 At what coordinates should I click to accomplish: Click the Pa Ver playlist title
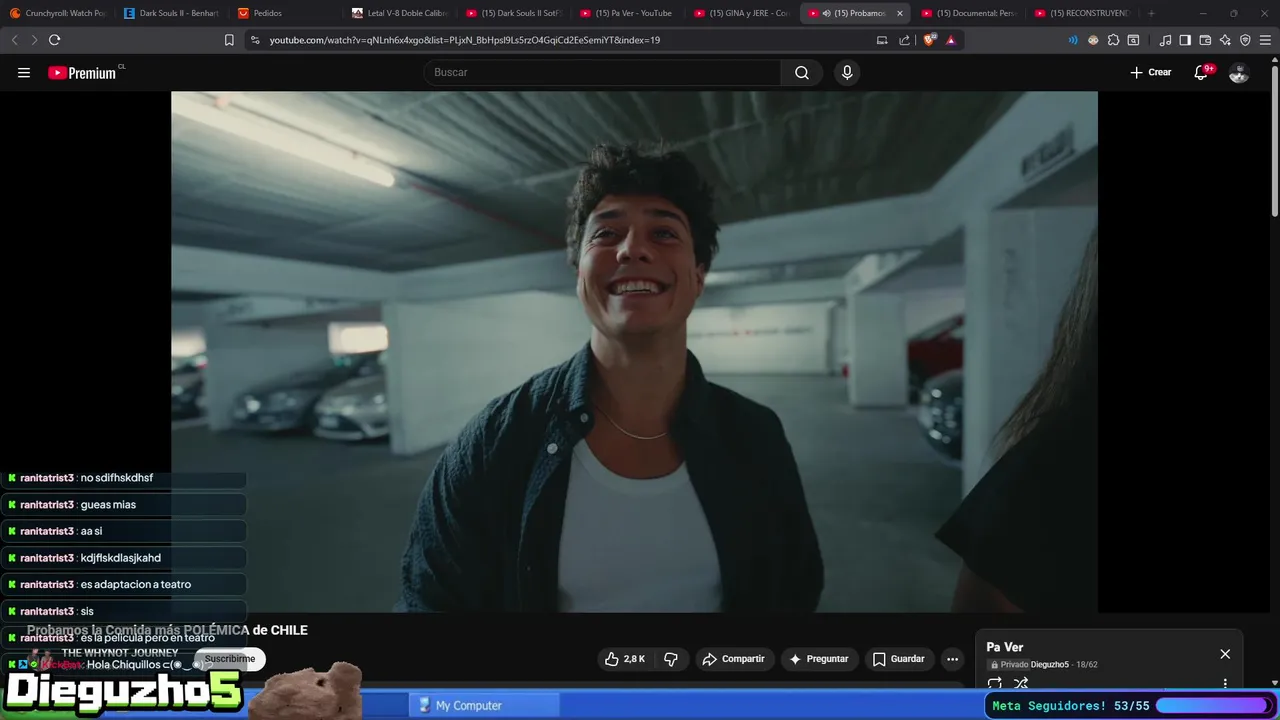(x=1005, y=647)
